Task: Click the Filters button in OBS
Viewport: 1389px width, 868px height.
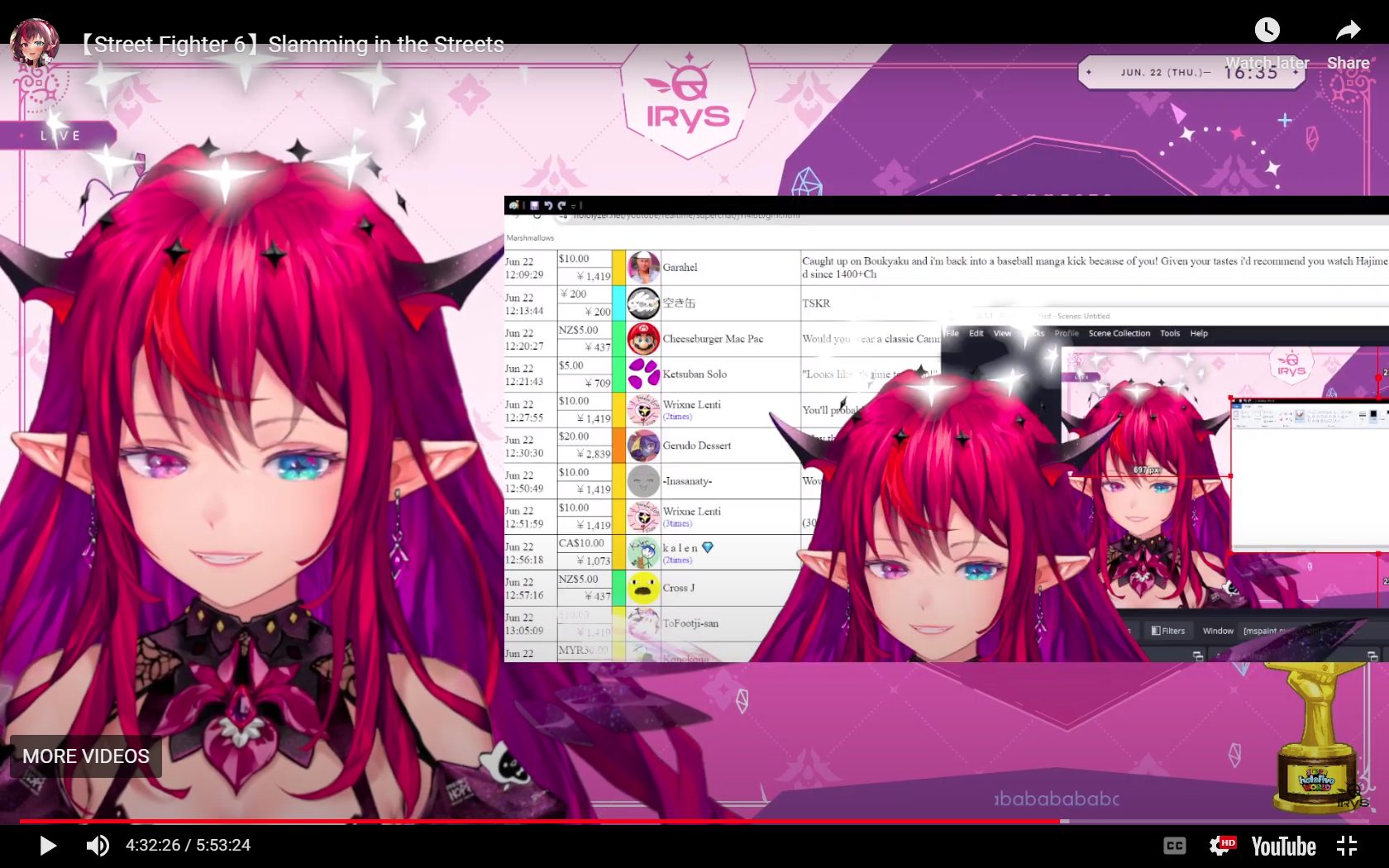Action: [x=1168, y=631]
